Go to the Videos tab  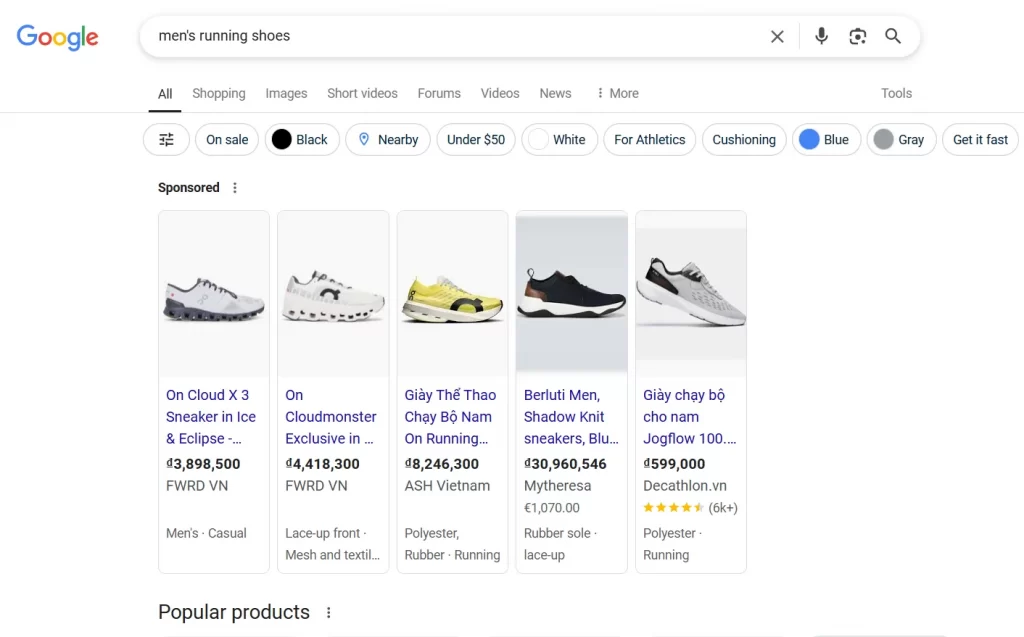tap(500, 93)
